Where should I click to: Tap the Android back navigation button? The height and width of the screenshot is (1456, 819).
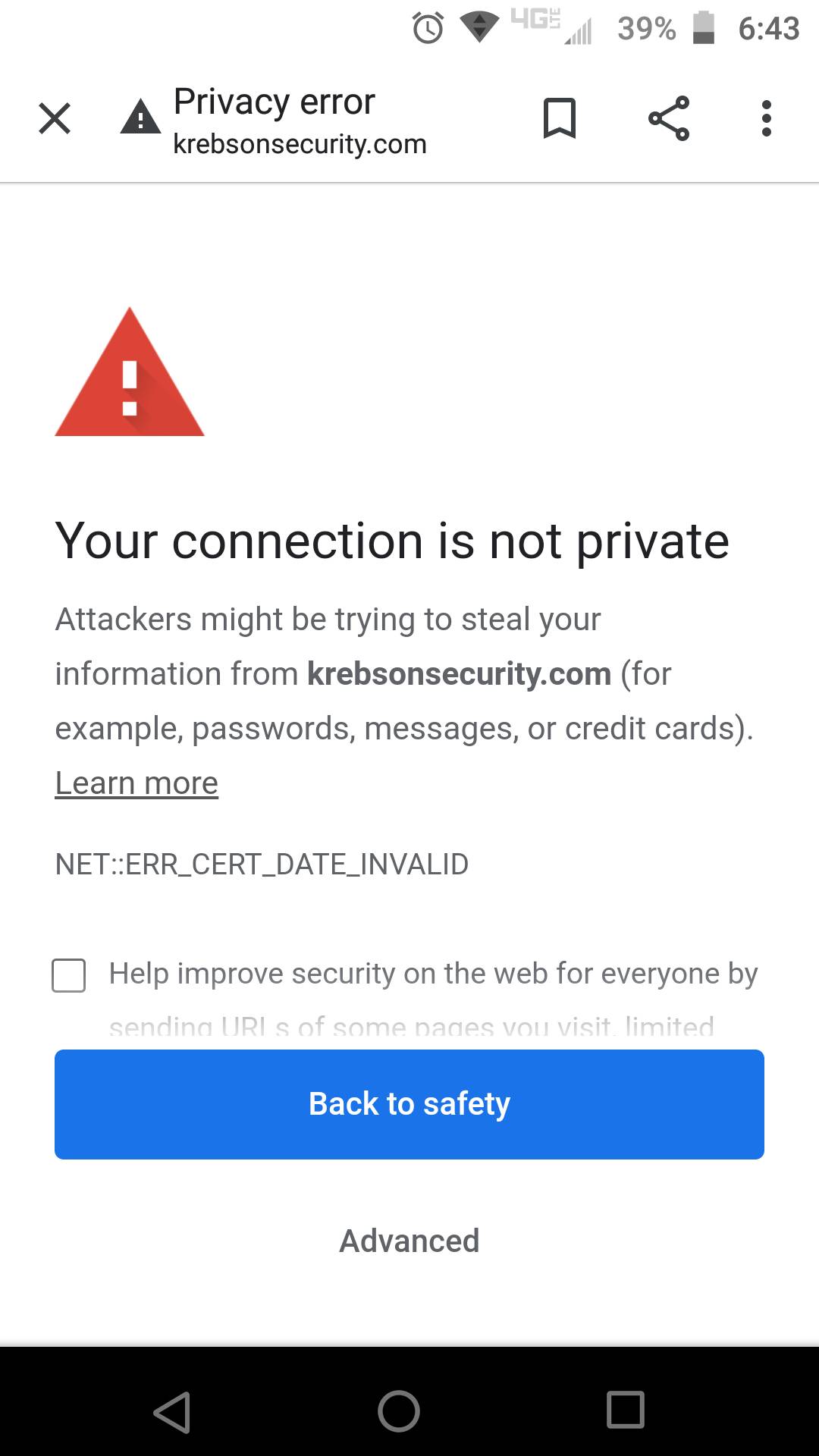point(172,1411)
